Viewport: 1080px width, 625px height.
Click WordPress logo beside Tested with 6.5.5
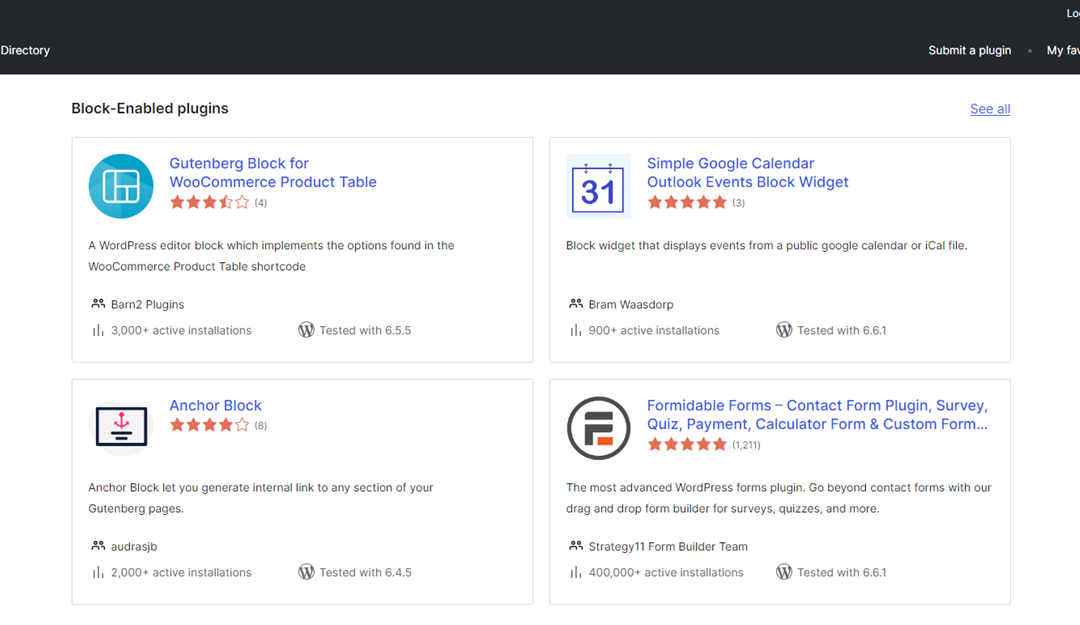tap(306, 330)
